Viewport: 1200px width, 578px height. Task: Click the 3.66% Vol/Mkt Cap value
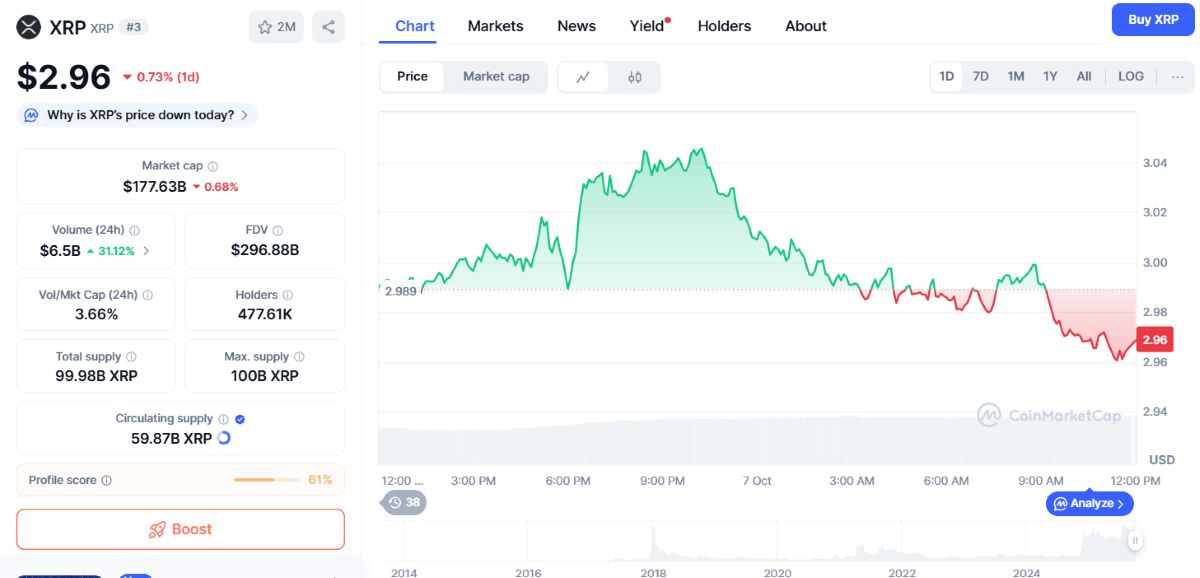[96, 314]
